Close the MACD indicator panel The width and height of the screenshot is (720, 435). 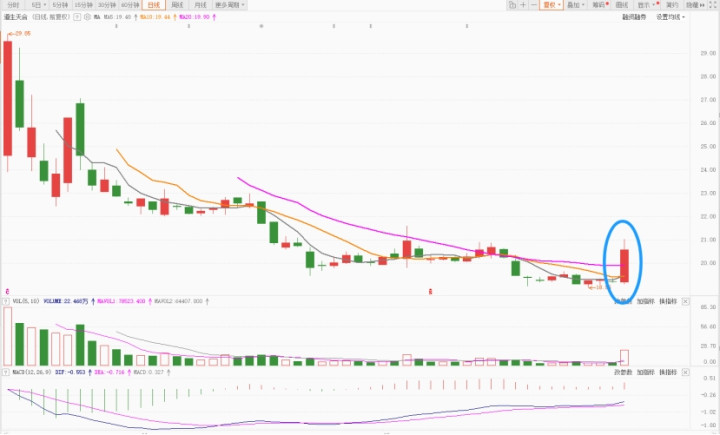point(685,372)
